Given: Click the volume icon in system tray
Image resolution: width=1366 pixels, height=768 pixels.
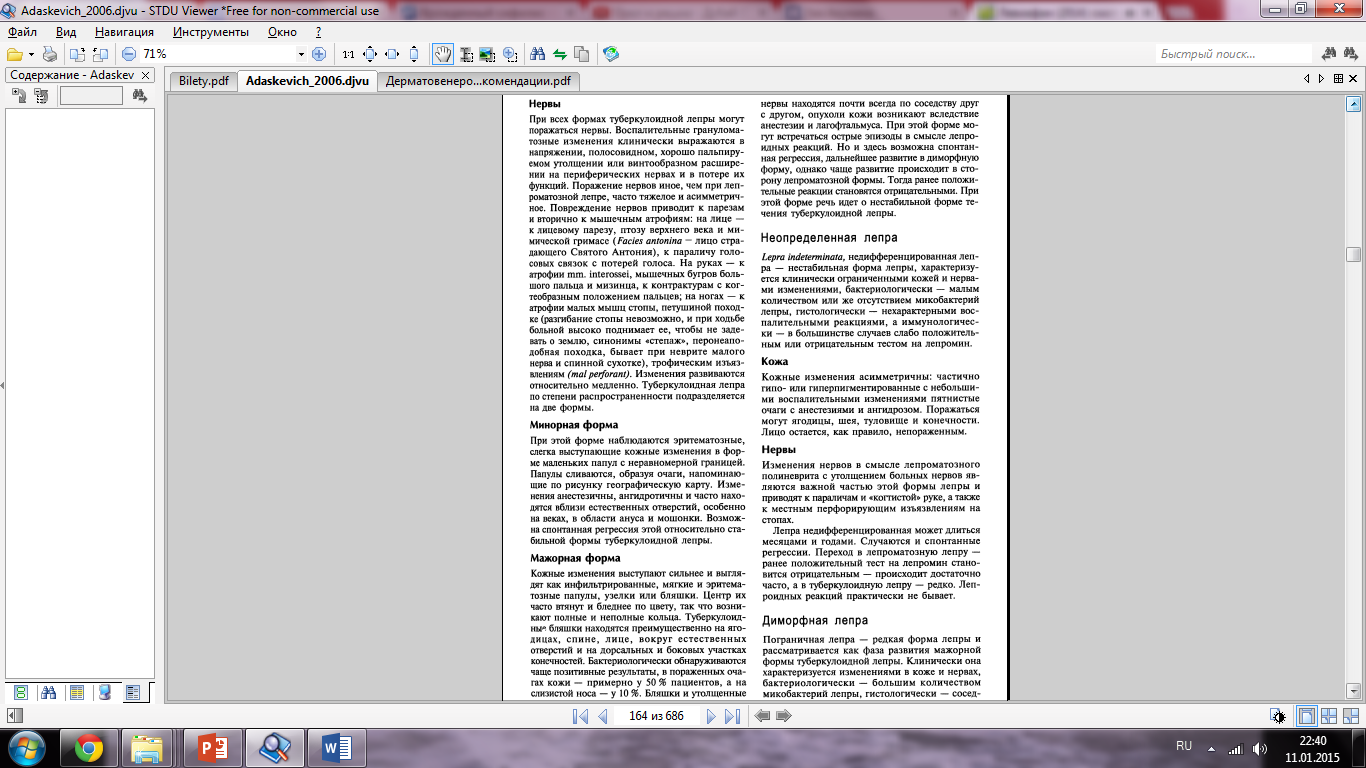Looking at the screenshot, I should tap(1260, 749).
